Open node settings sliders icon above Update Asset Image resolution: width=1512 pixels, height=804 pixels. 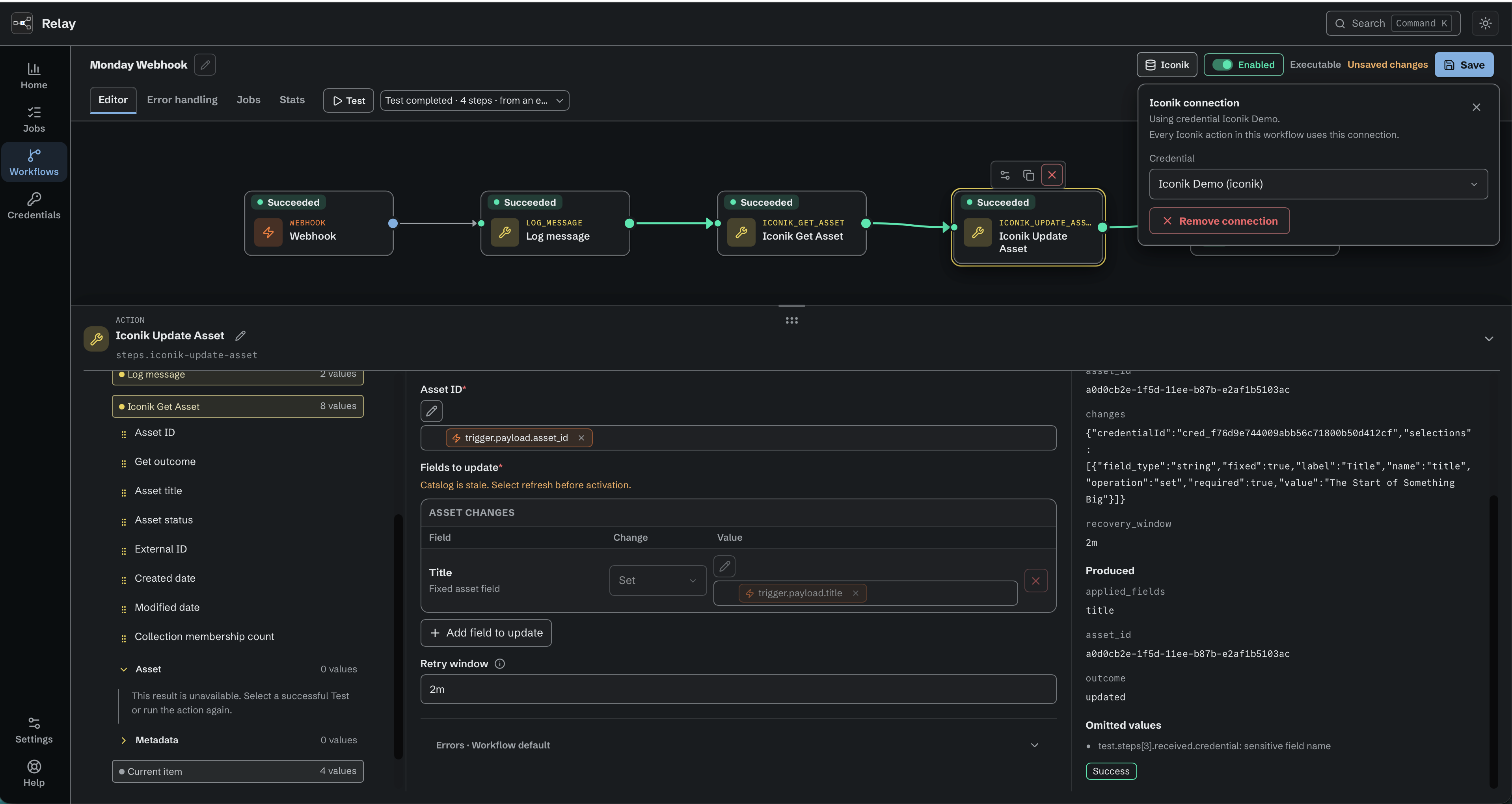[x=1005, y=175]
